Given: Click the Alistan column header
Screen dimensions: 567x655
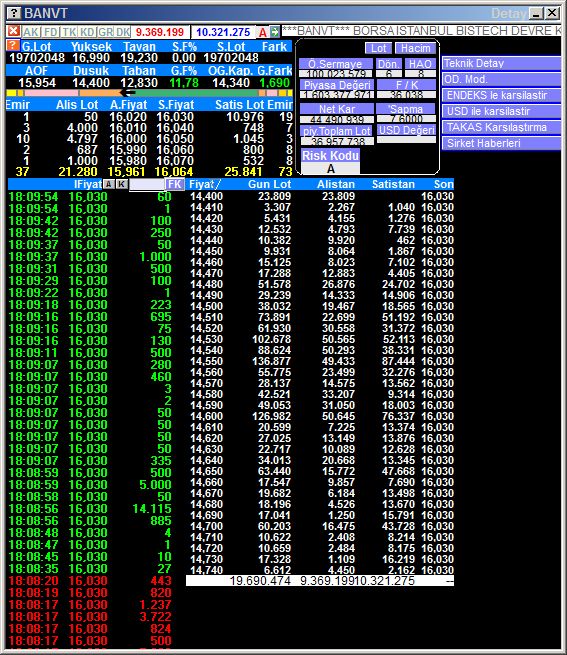Looking at the screenshot, I should point(336,184).
